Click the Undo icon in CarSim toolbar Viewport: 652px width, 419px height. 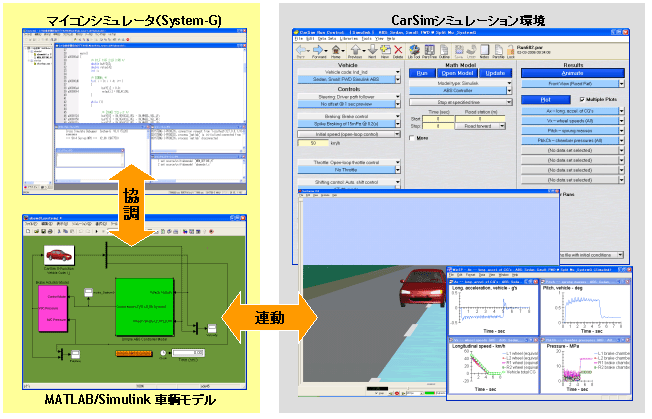(x=472, y=50)
